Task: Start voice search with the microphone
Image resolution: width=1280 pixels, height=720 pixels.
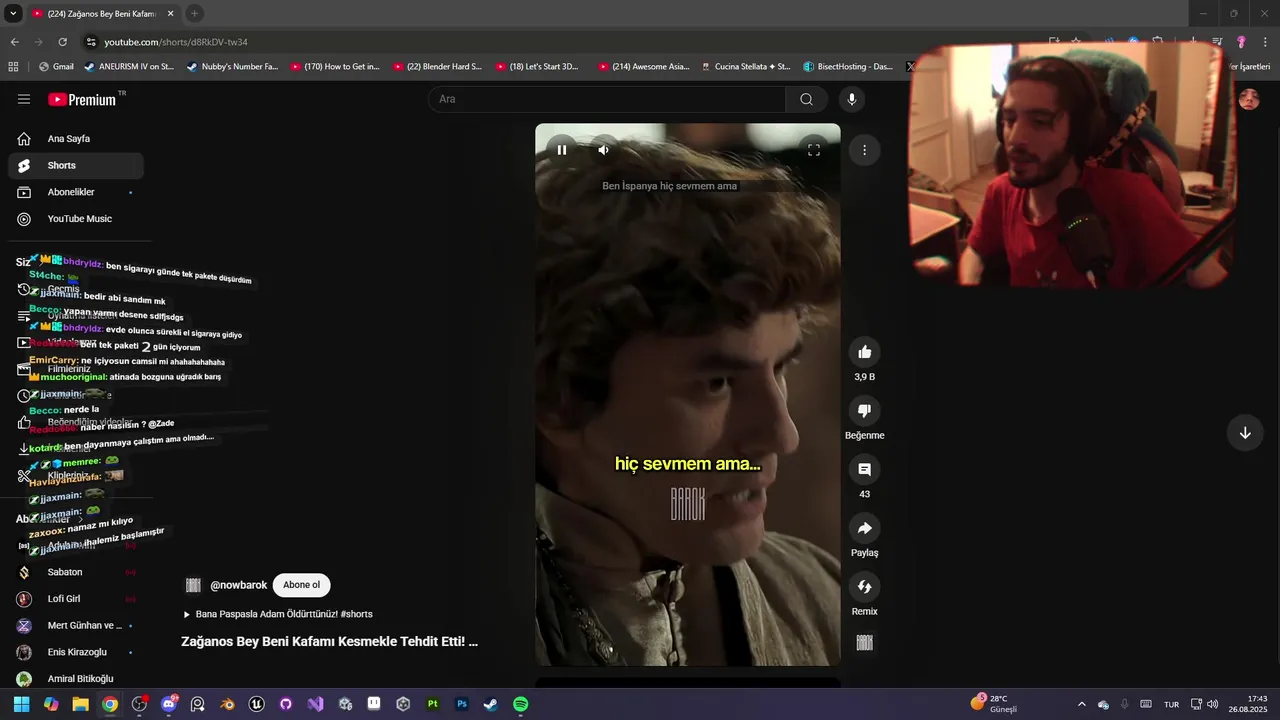Action: click(x=852, y=99)
